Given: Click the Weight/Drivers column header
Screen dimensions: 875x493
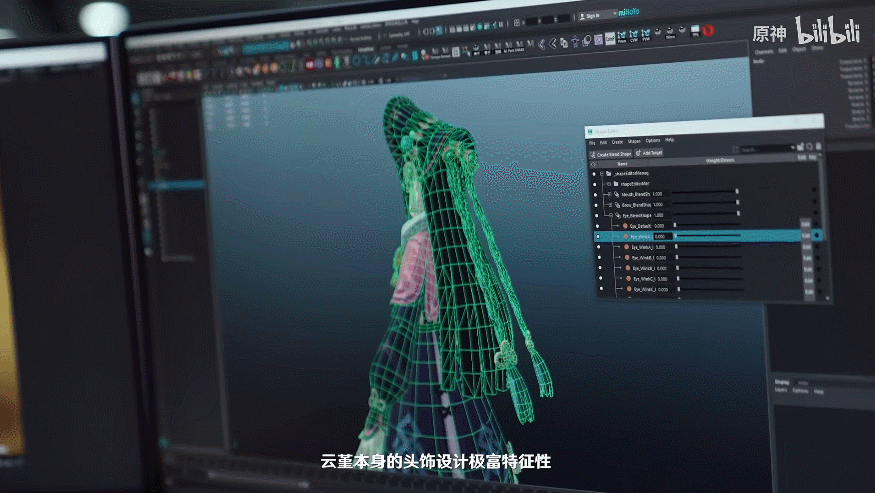Looking at the screenshot, I should pos(720,160).
